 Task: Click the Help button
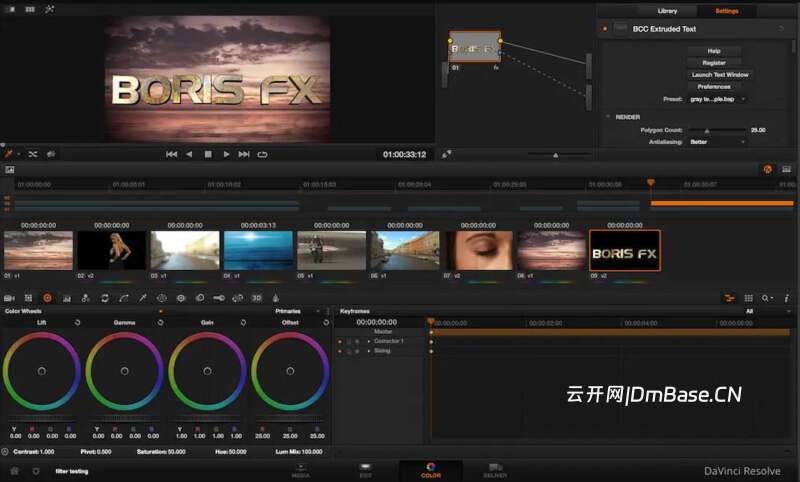(x=714, y=51)
